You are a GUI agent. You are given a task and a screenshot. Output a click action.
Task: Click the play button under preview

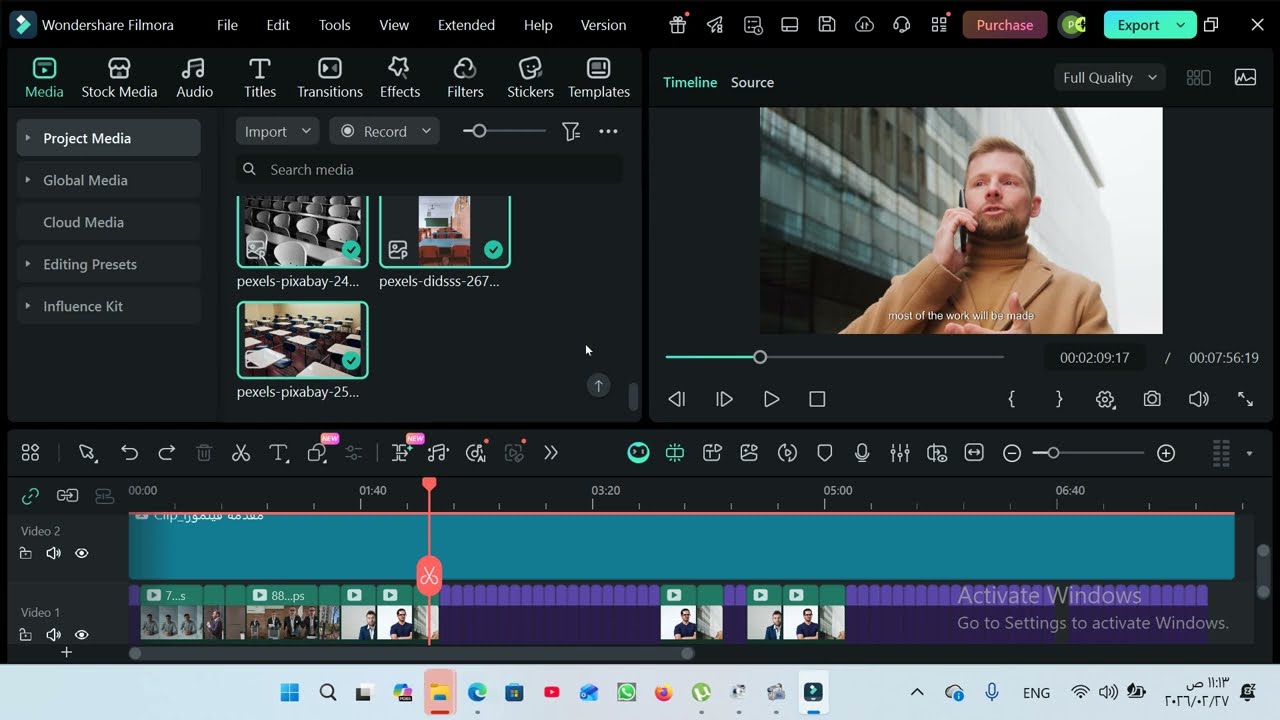[x=771, y=399]
